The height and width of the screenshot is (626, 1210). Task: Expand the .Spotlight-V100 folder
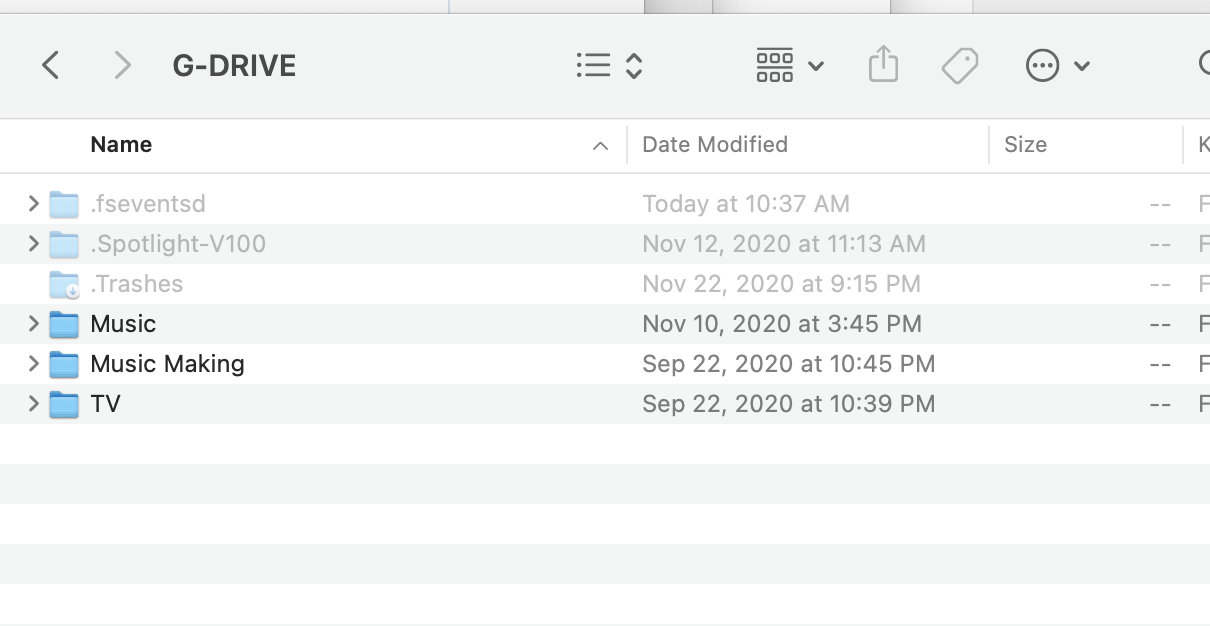click(x=33, y=243)
